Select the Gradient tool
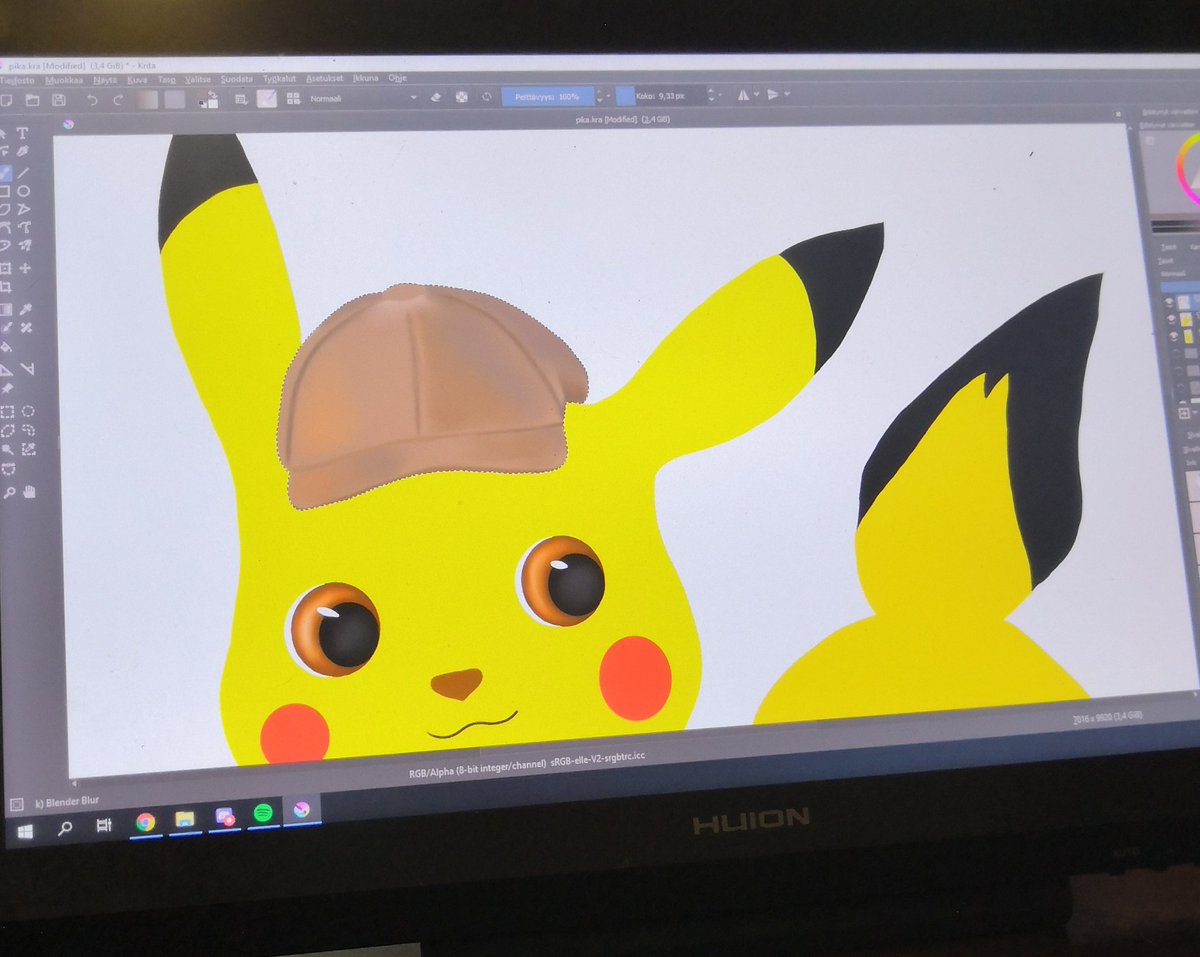The width and height of the screenshot is (1200, 957). coord(6,310)
